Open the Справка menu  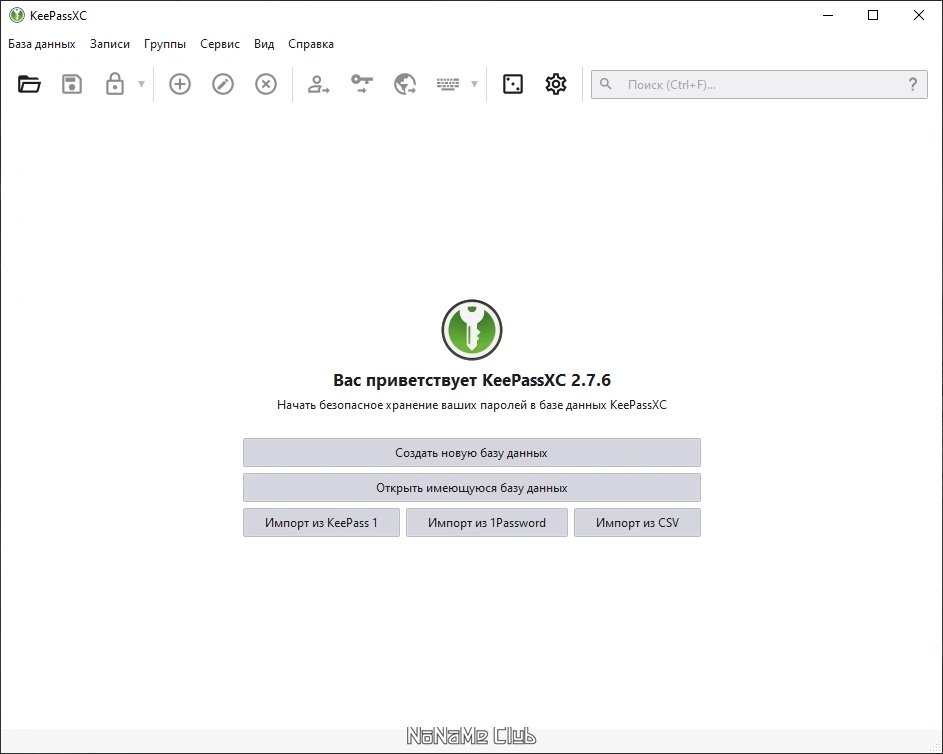311,44
